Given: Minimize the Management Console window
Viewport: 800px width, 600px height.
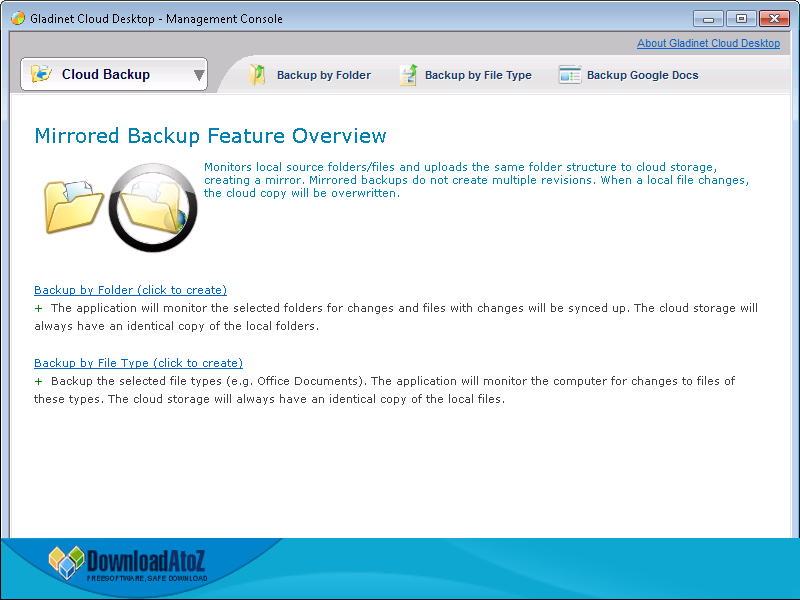Looking at the screenshot, I should click(708, 18).
